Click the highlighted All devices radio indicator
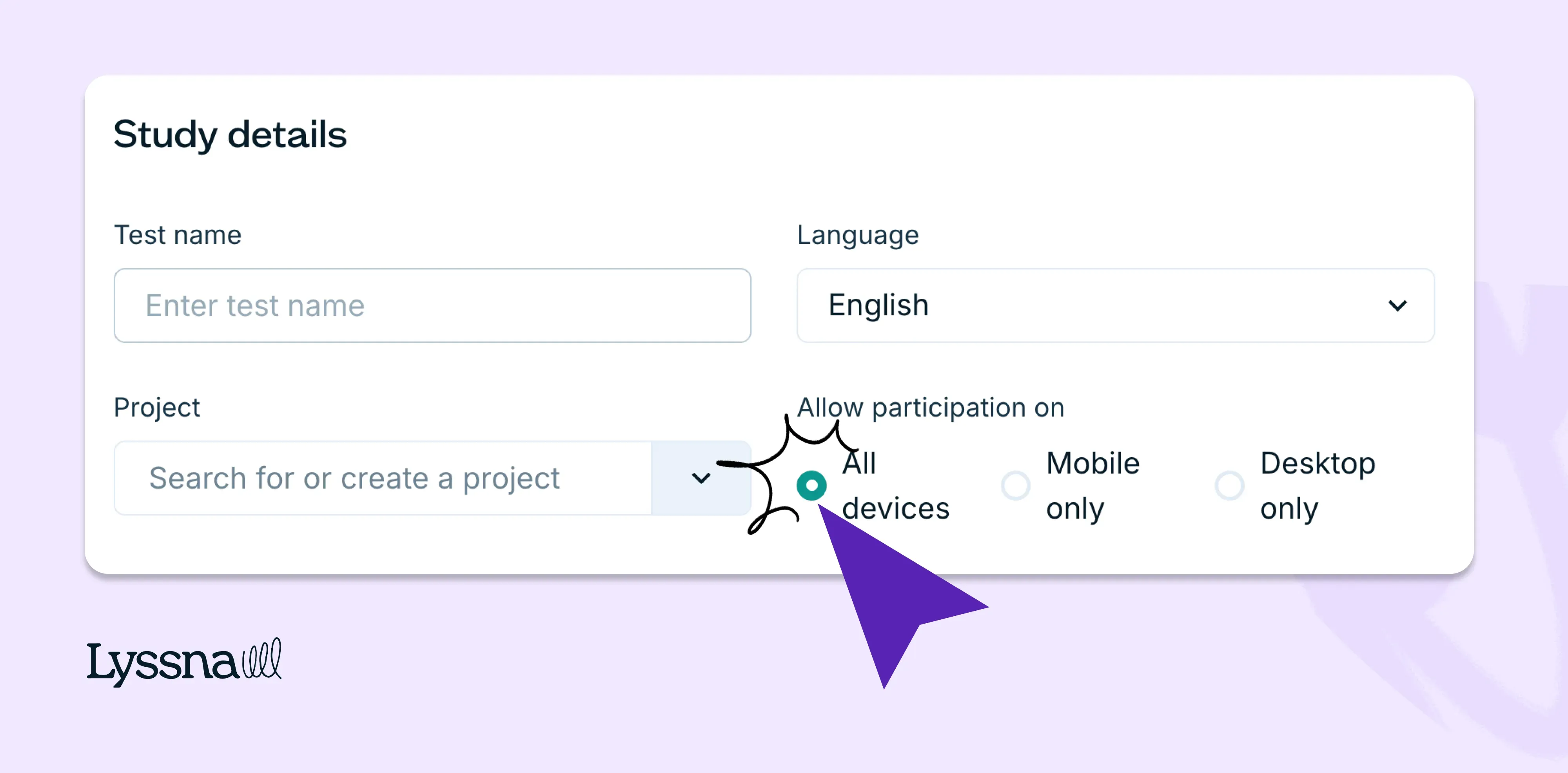This screenshot has height=773, width=1568. pos(811,485)
